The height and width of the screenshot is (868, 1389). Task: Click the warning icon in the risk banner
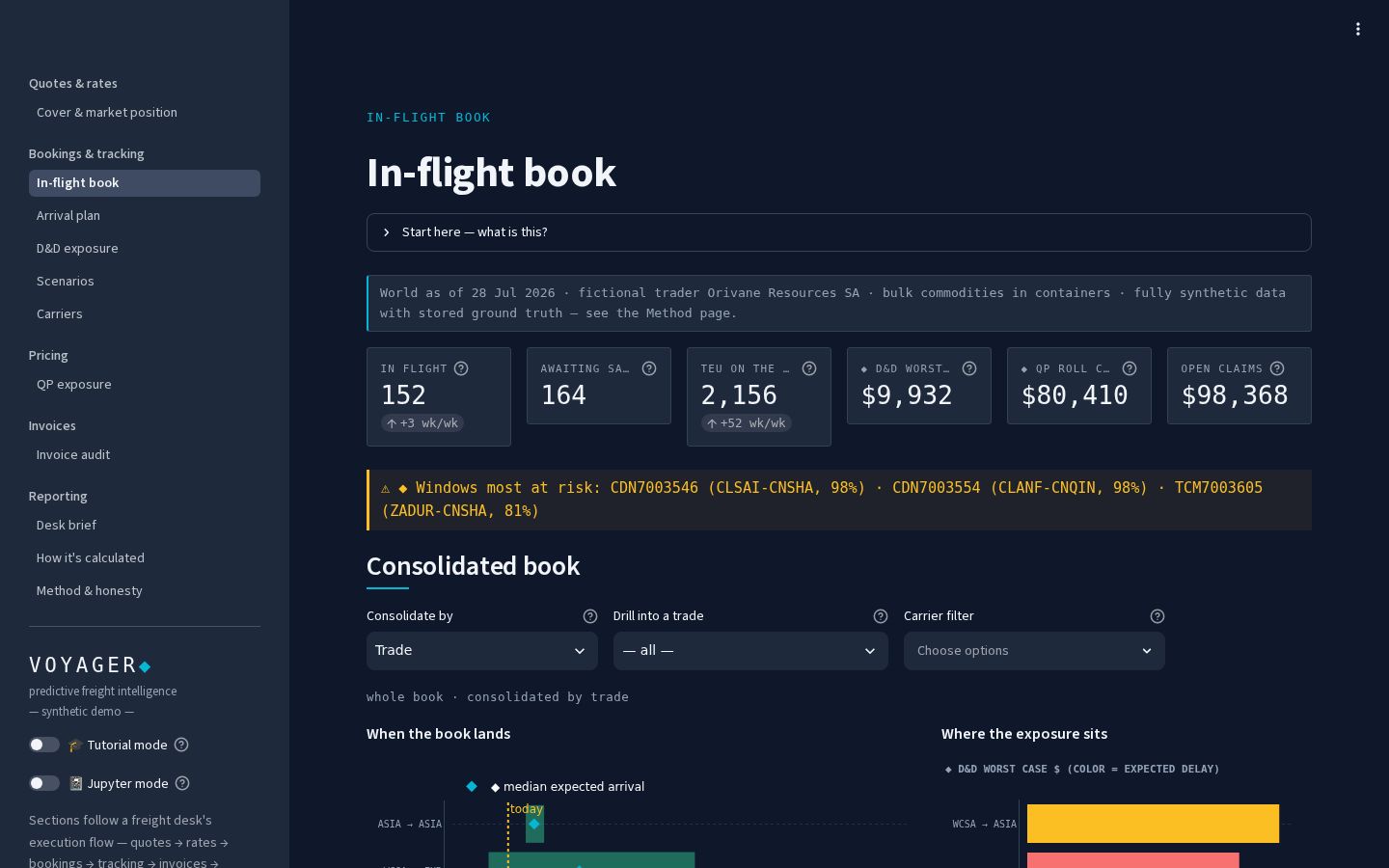click(x=386, y=488)
